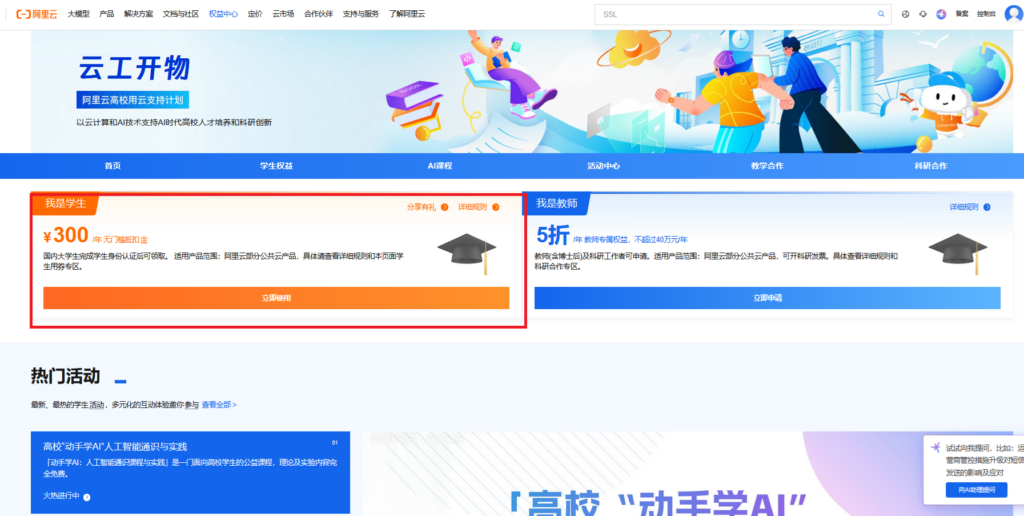Open the 文档与社区 menu
Viewport: 1024px width, 516px height.
(x=181, y=14)
